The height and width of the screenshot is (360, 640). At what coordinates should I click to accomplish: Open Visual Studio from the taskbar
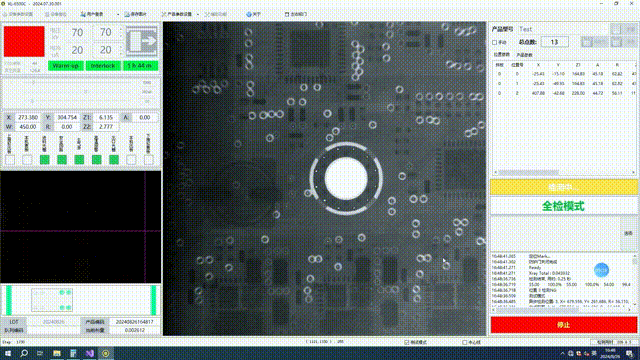[90, 353]
